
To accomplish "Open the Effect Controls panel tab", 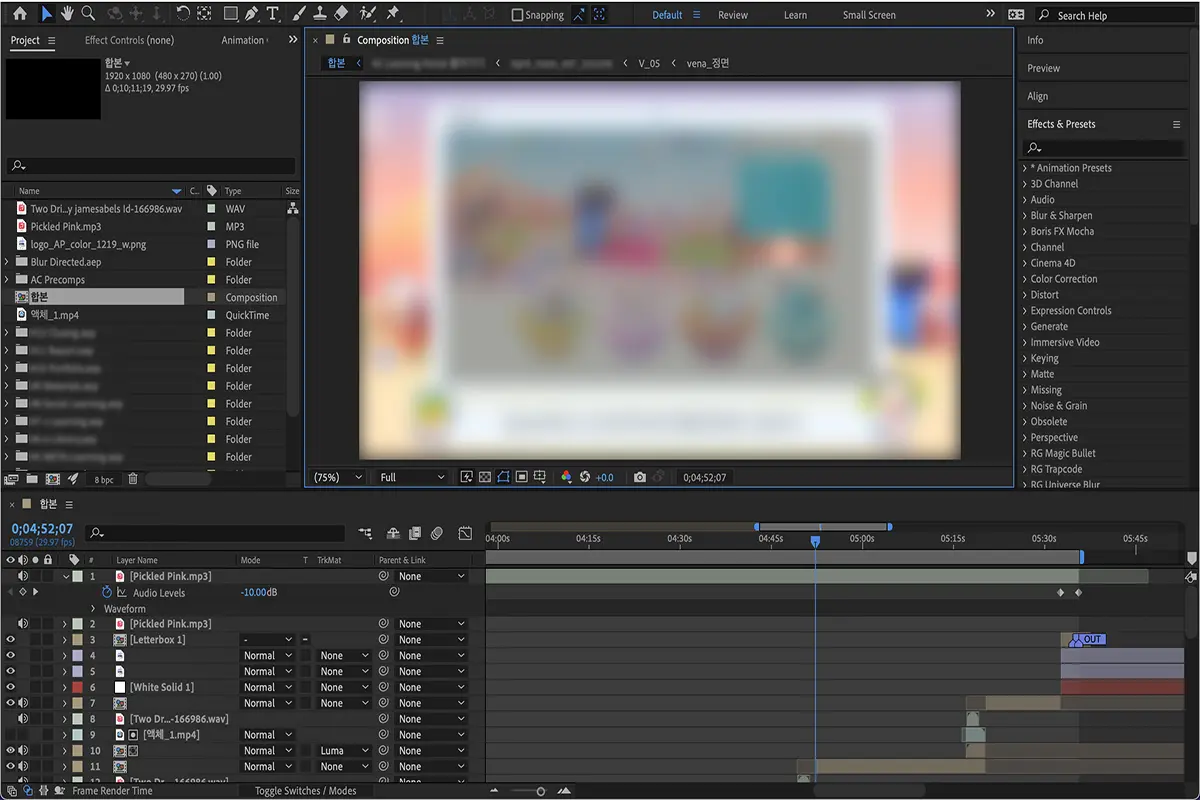I will 129,40.
